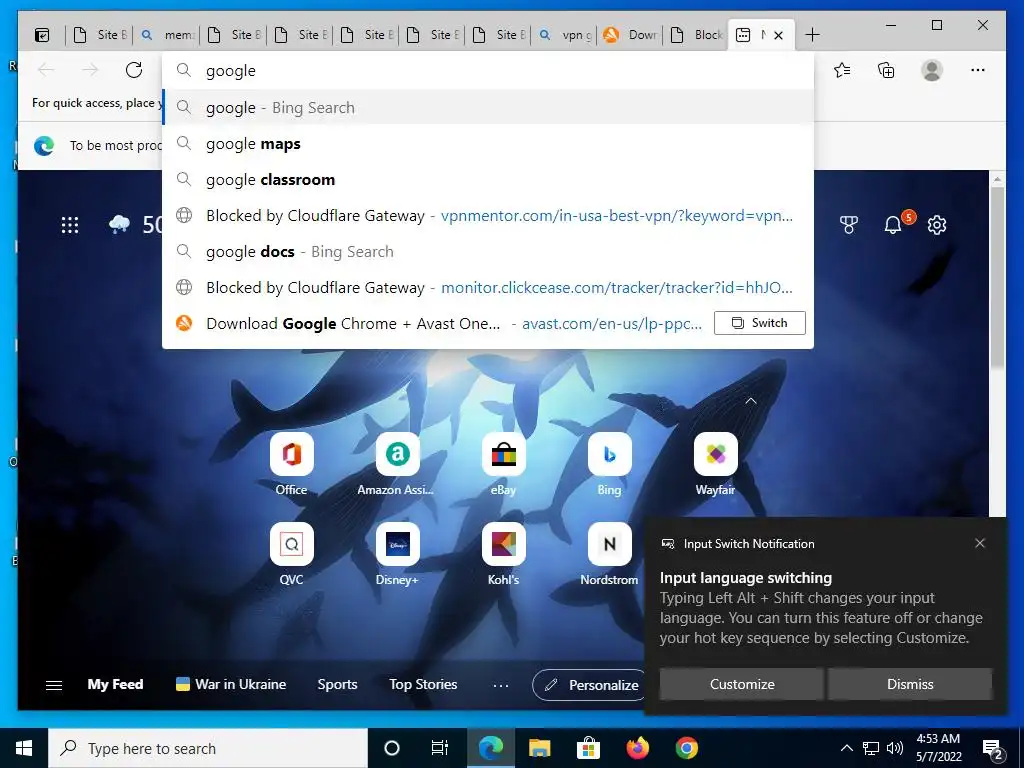Open the Action Center notifications icon

point(993,750)
